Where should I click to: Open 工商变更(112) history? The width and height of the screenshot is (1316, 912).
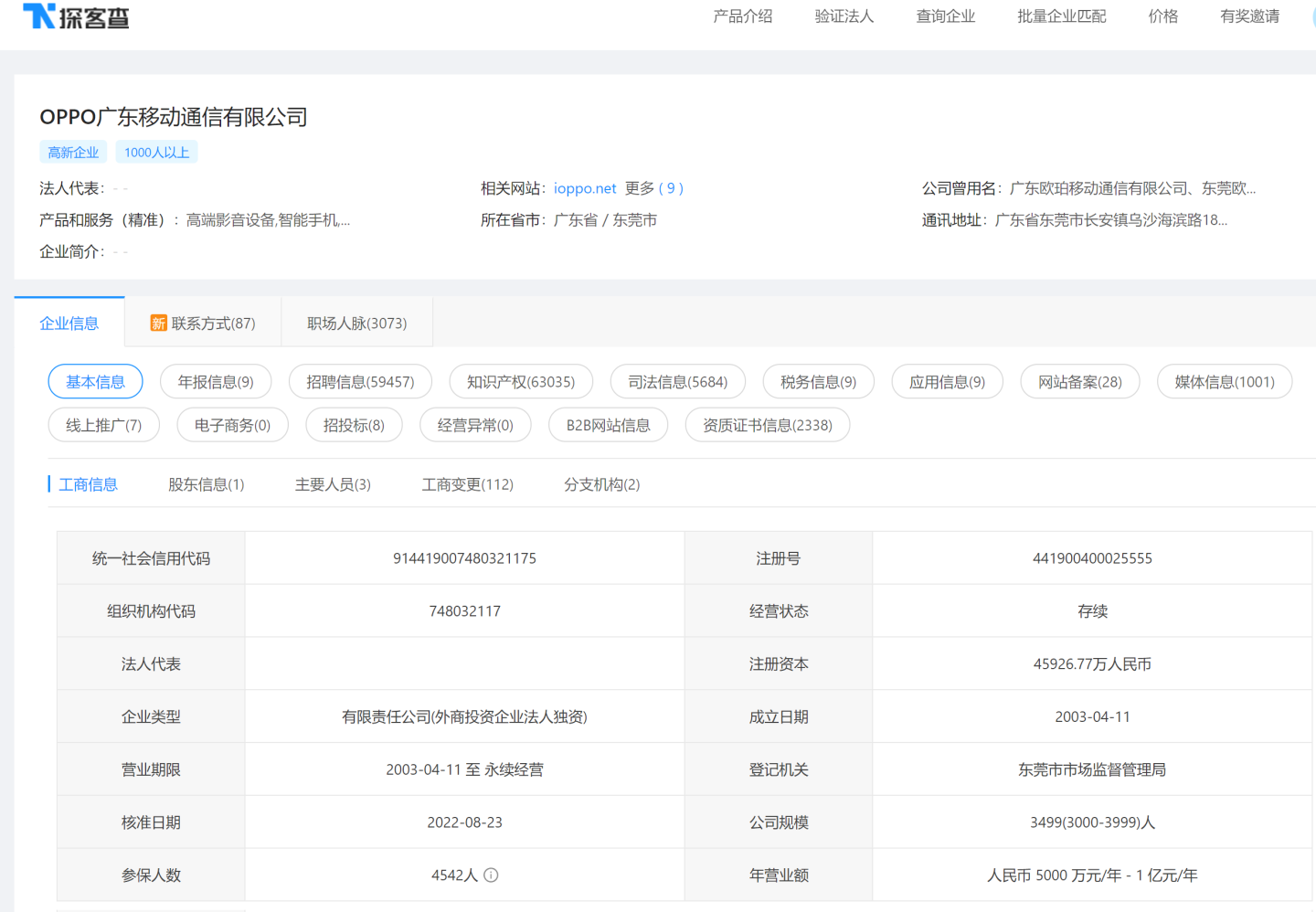click(468, 483)
